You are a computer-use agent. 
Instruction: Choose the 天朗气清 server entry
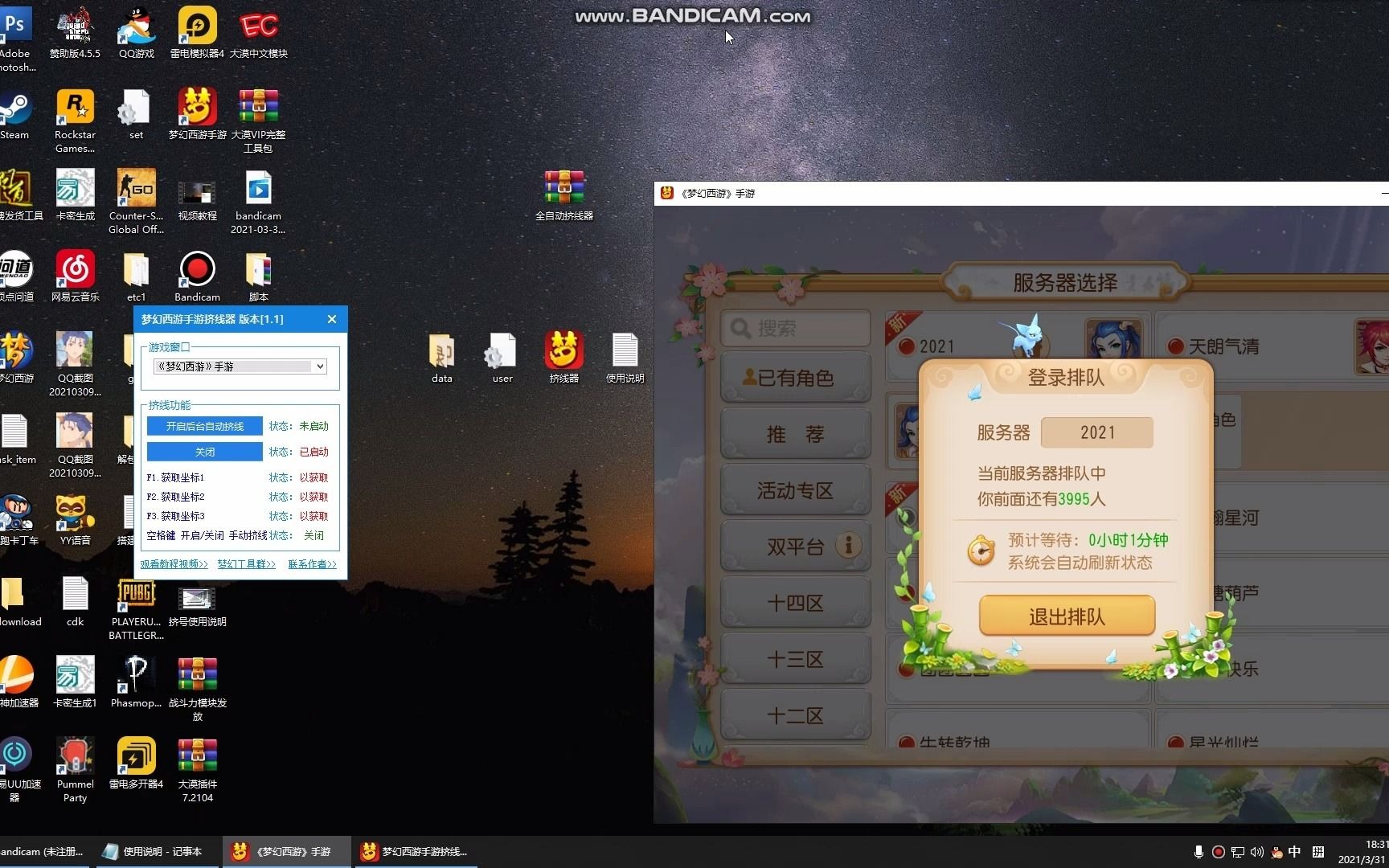(x=1272, y=346)
